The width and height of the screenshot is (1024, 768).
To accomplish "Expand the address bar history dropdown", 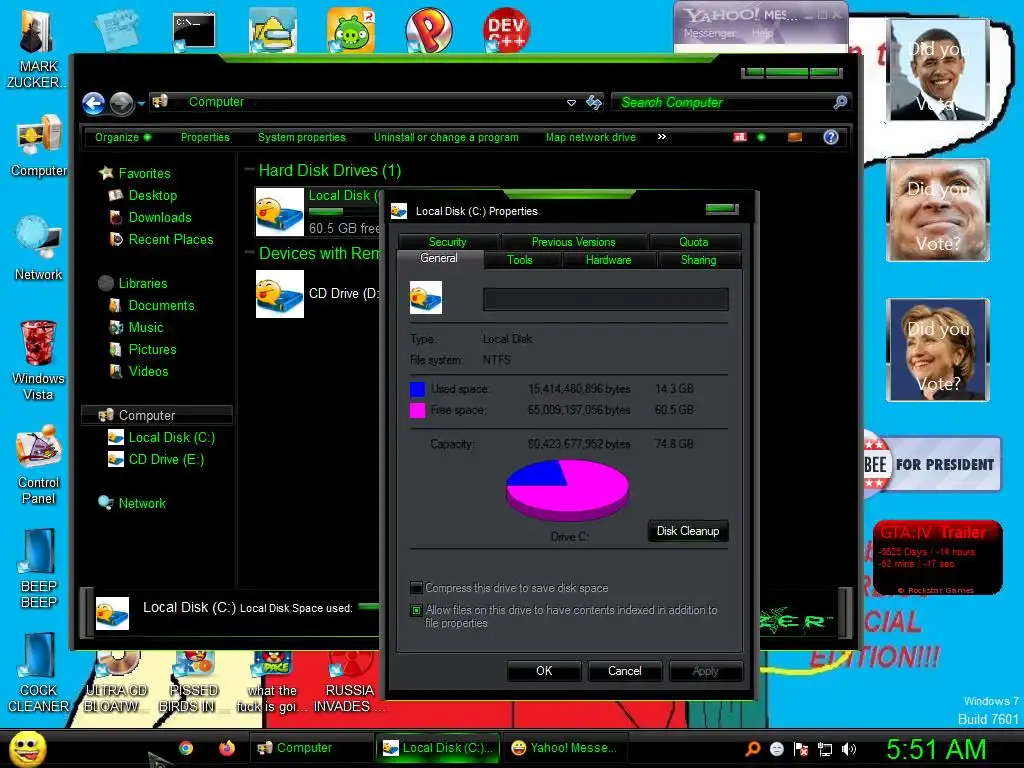I will [x=571, y=103].
